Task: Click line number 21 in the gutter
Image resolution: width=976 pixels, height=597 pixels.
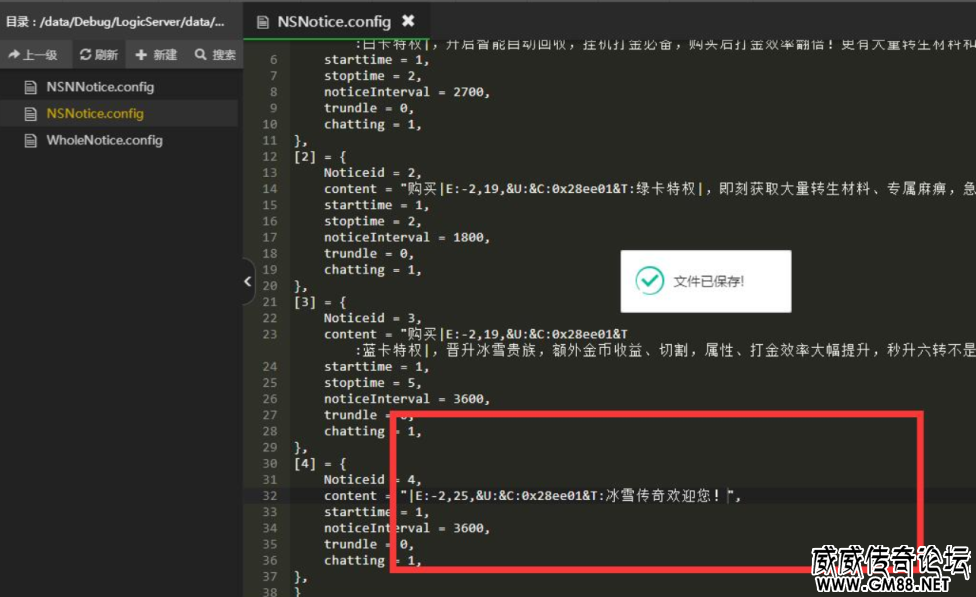Action: point(270,302)
